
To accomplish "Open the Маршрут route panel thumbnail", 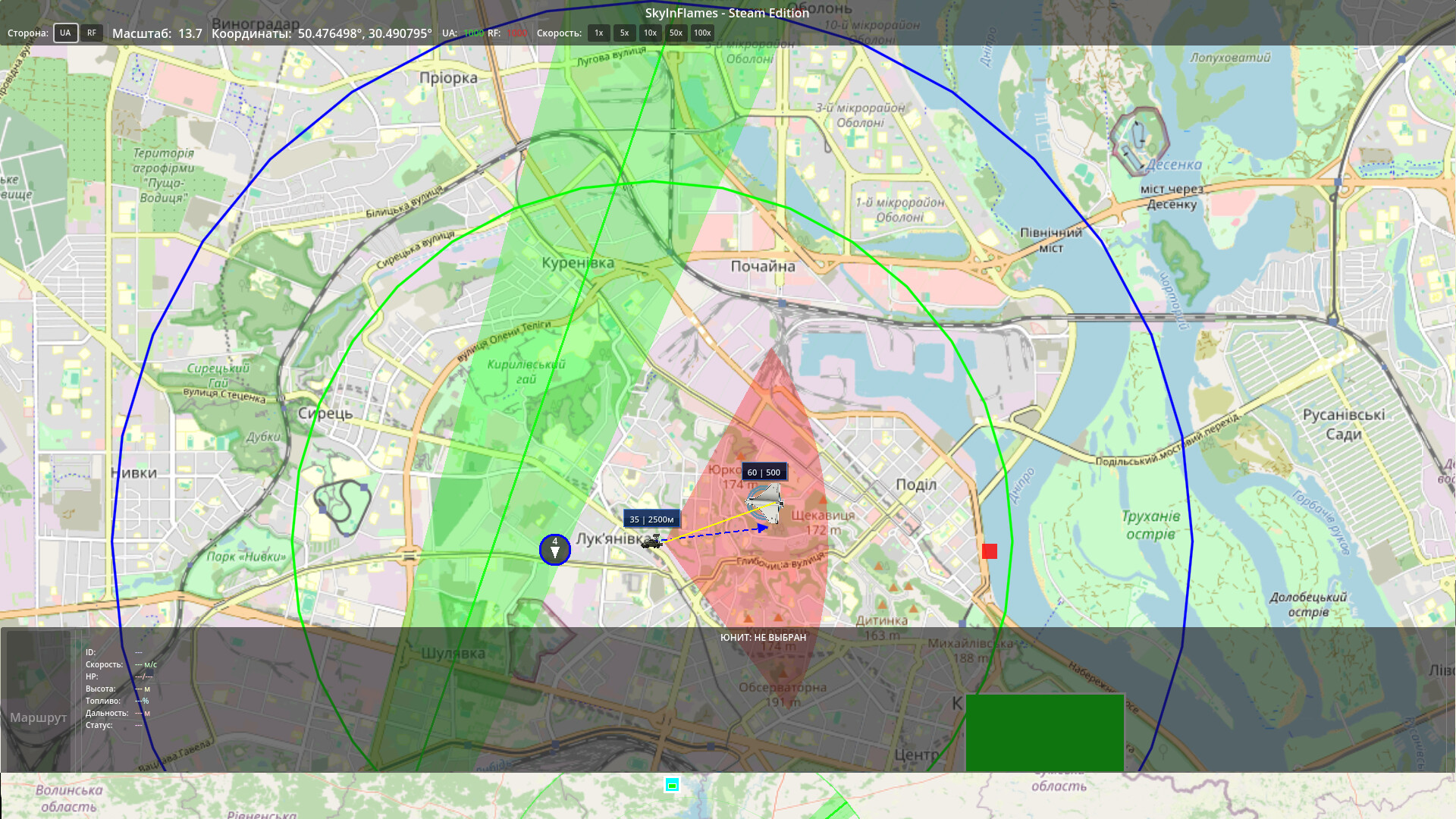I will (x=38, y=701).
